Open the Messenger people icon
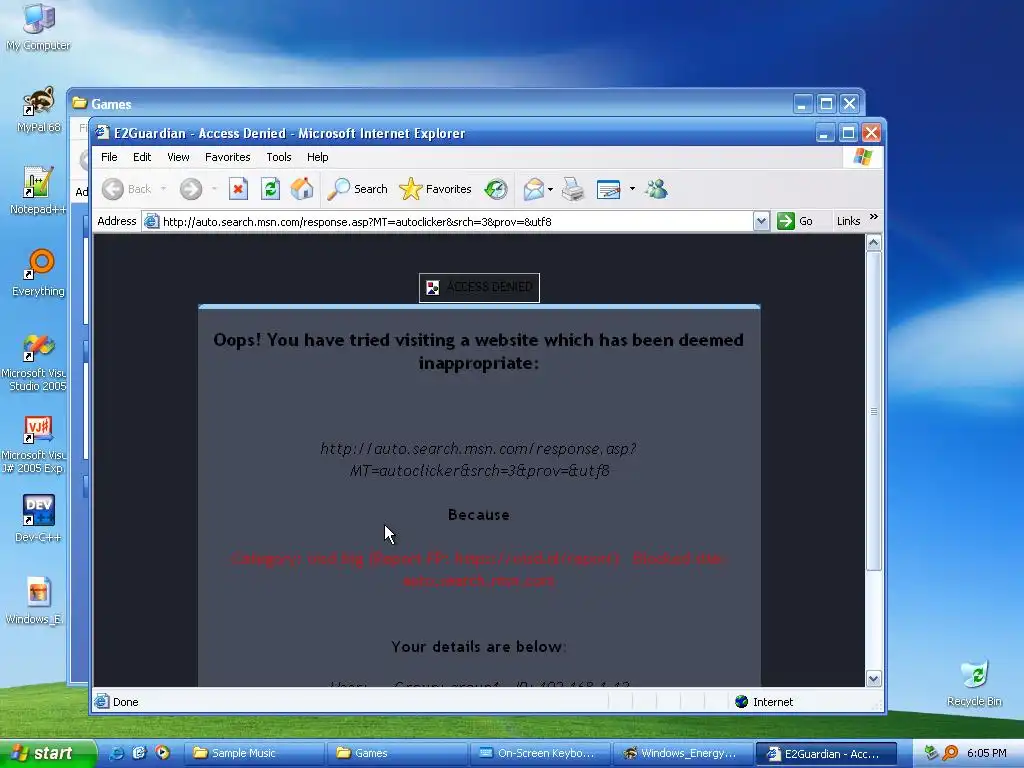 [x=656, y=189]
